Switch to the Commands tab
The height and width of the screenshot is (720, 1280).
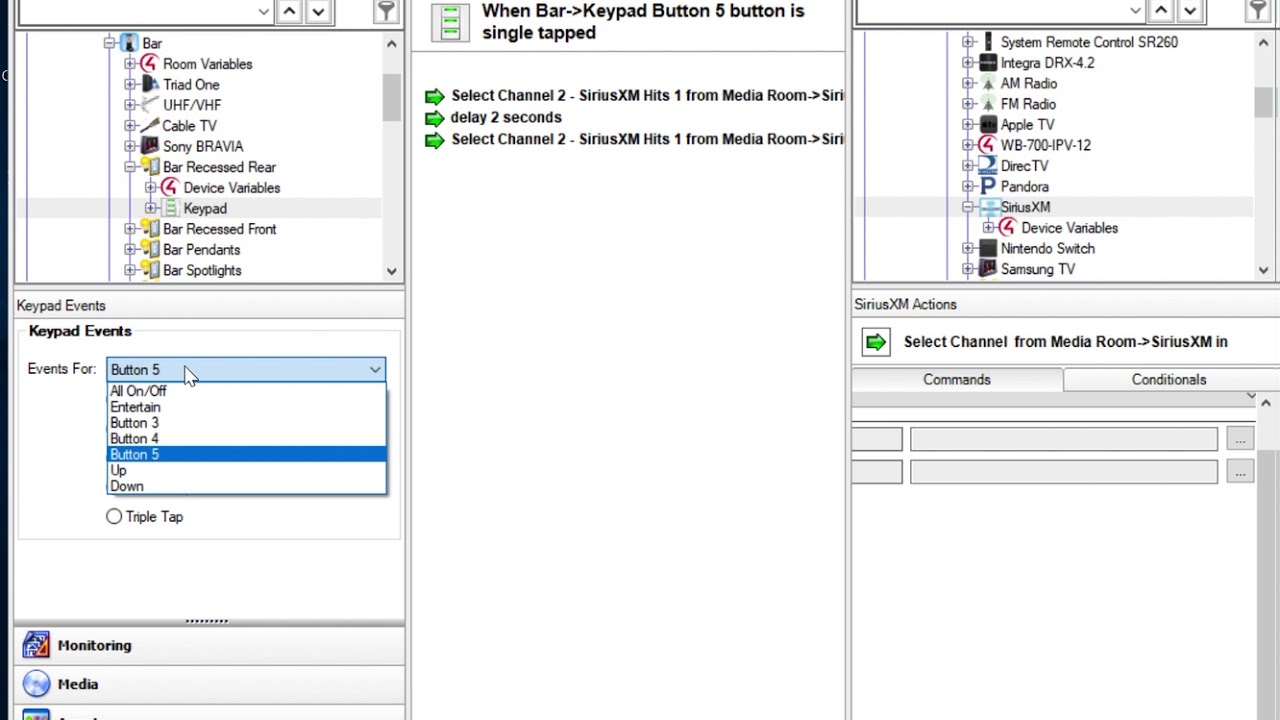coord(957,380)
